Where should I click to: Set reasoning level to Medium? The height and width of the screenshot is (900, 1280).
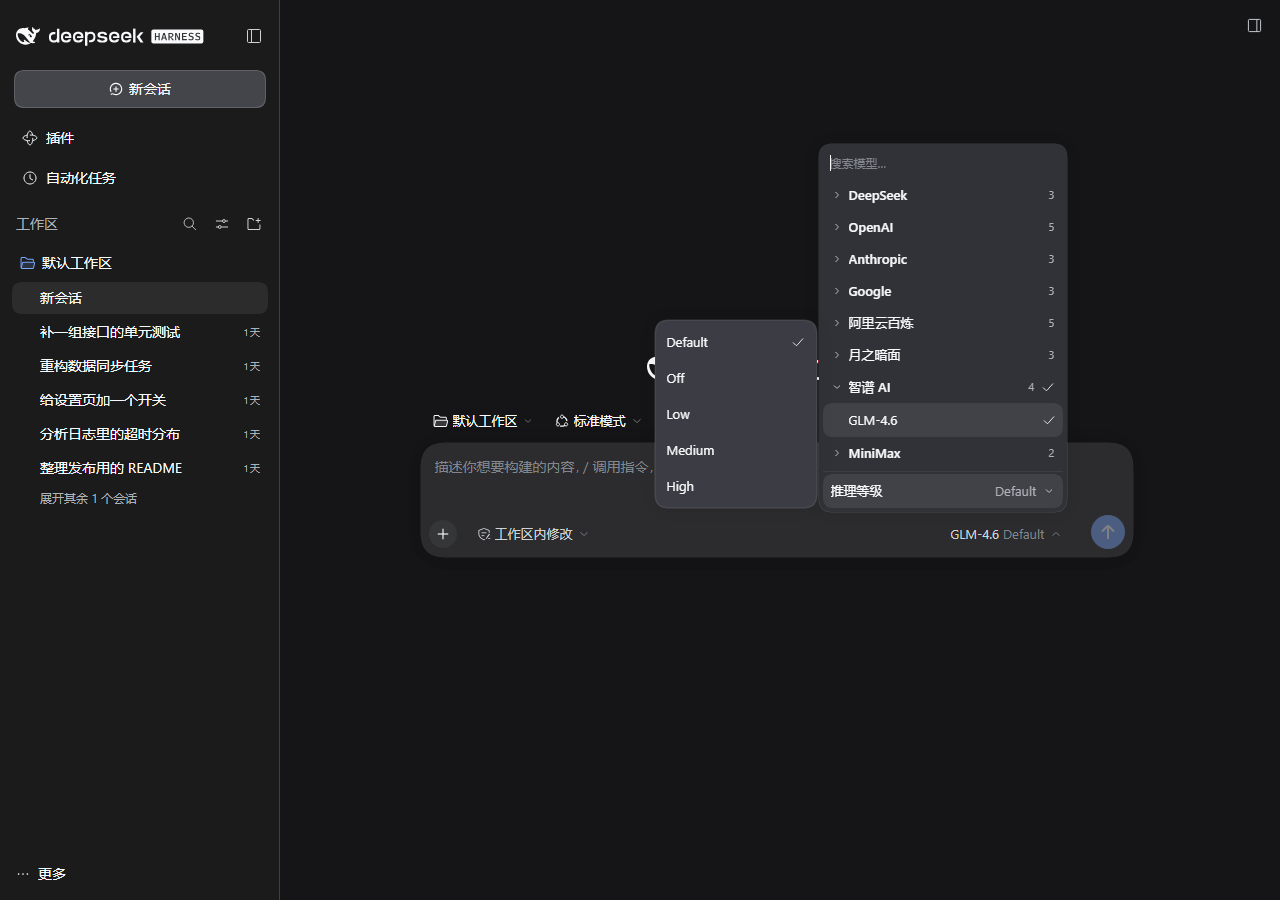736,450
